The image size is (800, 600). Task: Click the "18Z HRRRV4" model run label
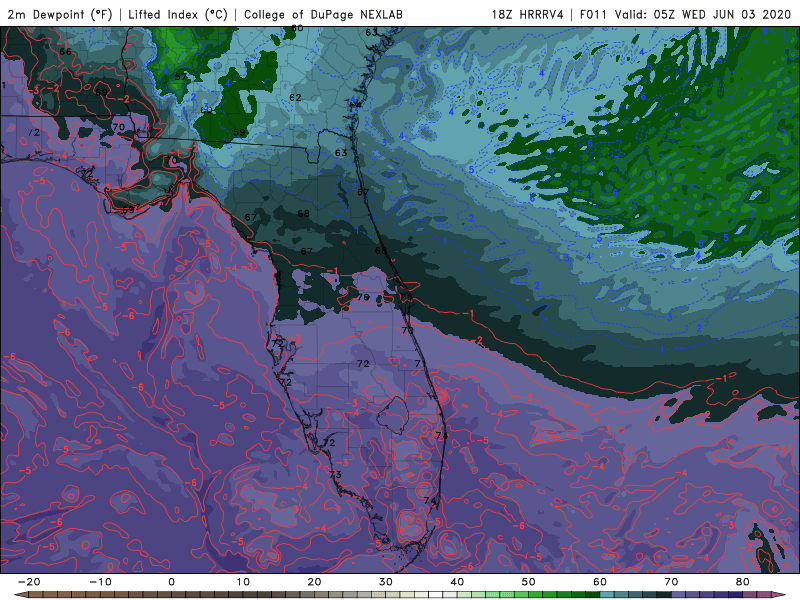click(x=527, y=14)
